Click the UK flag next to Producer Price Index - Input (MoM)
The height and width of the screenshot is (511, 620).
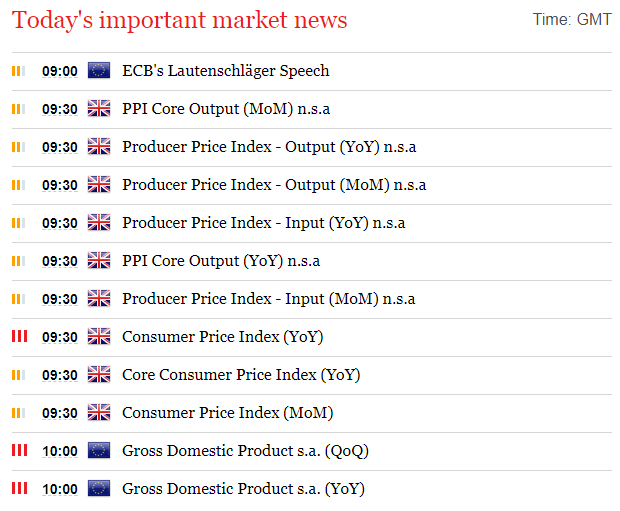[x=99, y=298]
